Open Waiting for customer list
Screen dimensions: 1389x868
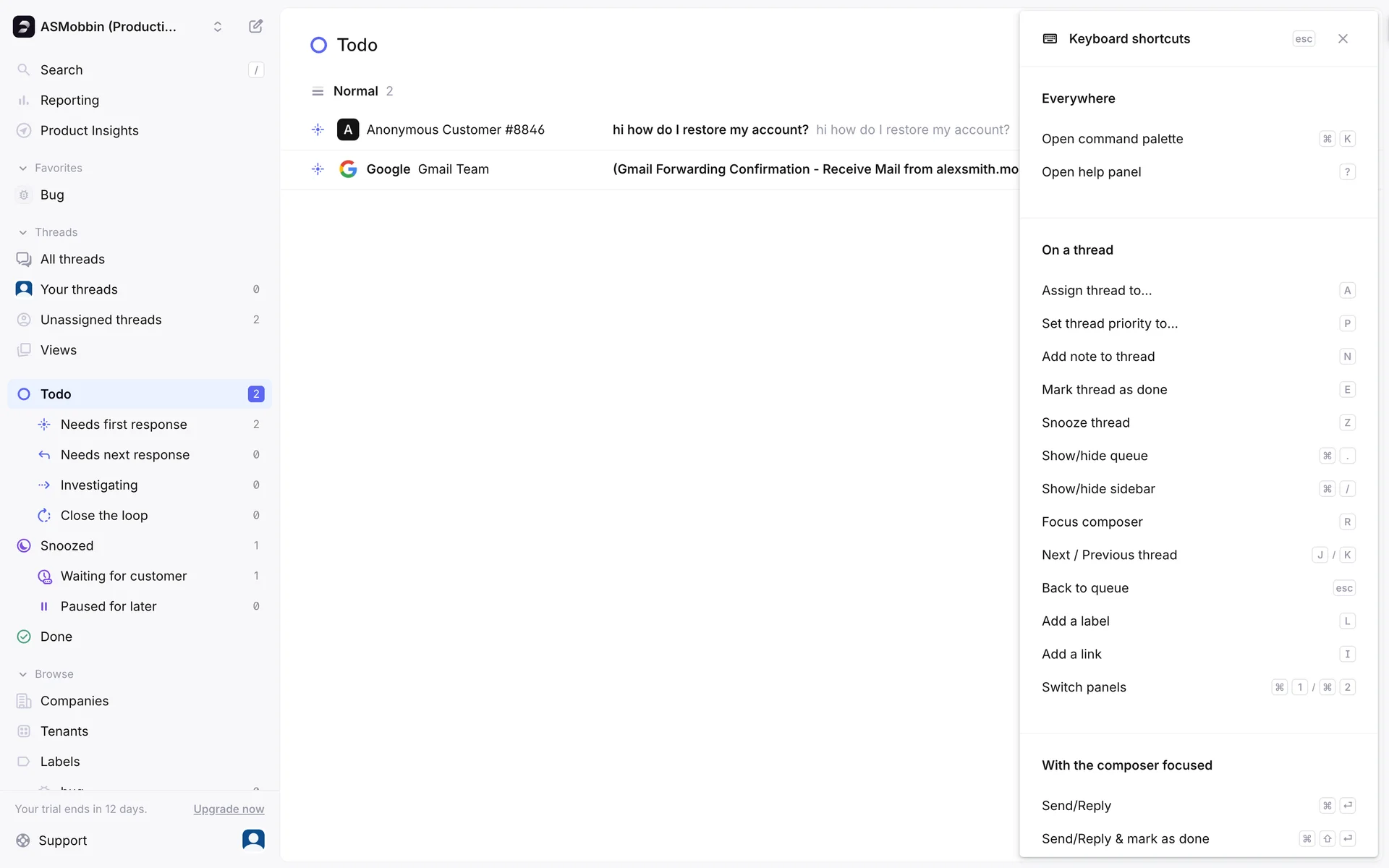point(124,576)
